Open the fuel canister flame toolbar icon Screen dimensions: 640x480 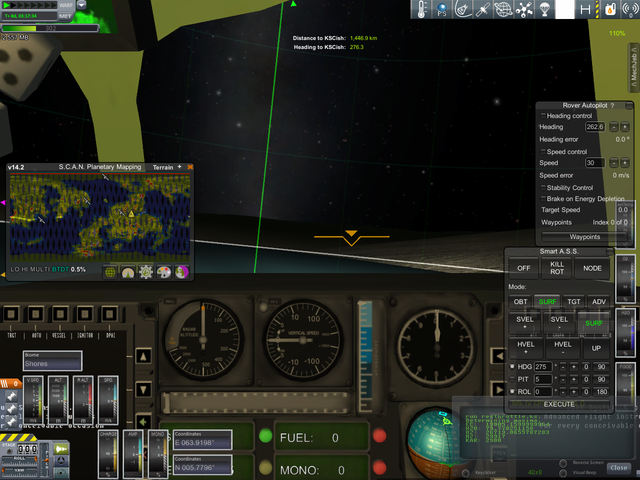610,9
